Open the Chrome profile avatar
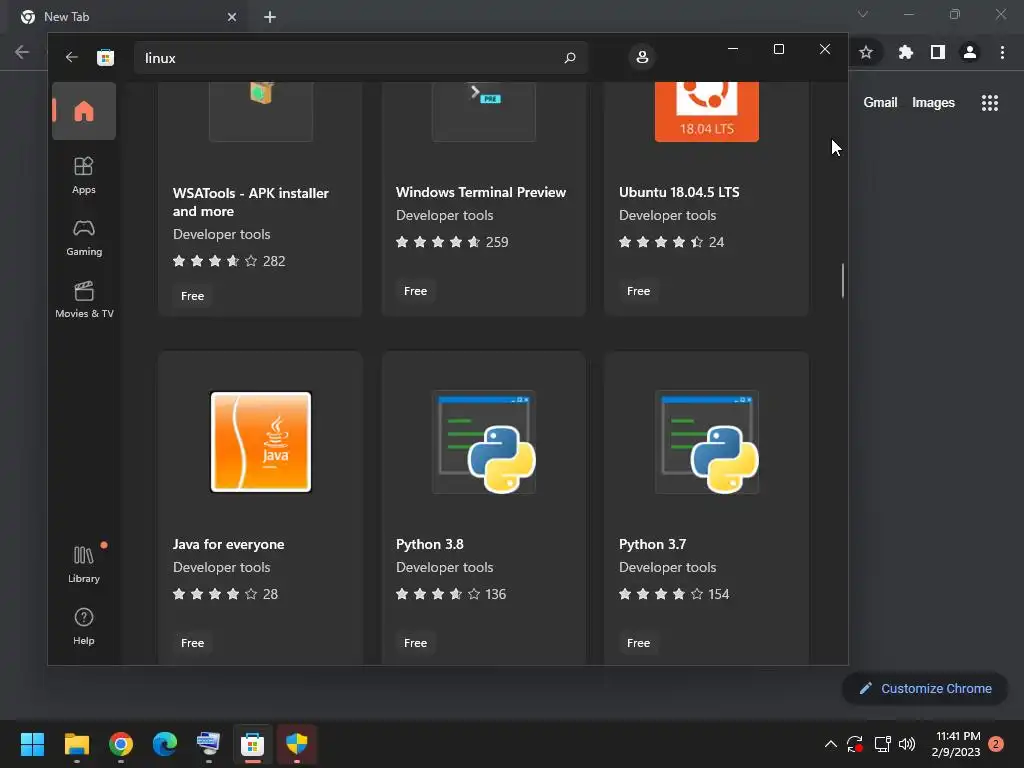1024x768 pixels. (970, 52)
